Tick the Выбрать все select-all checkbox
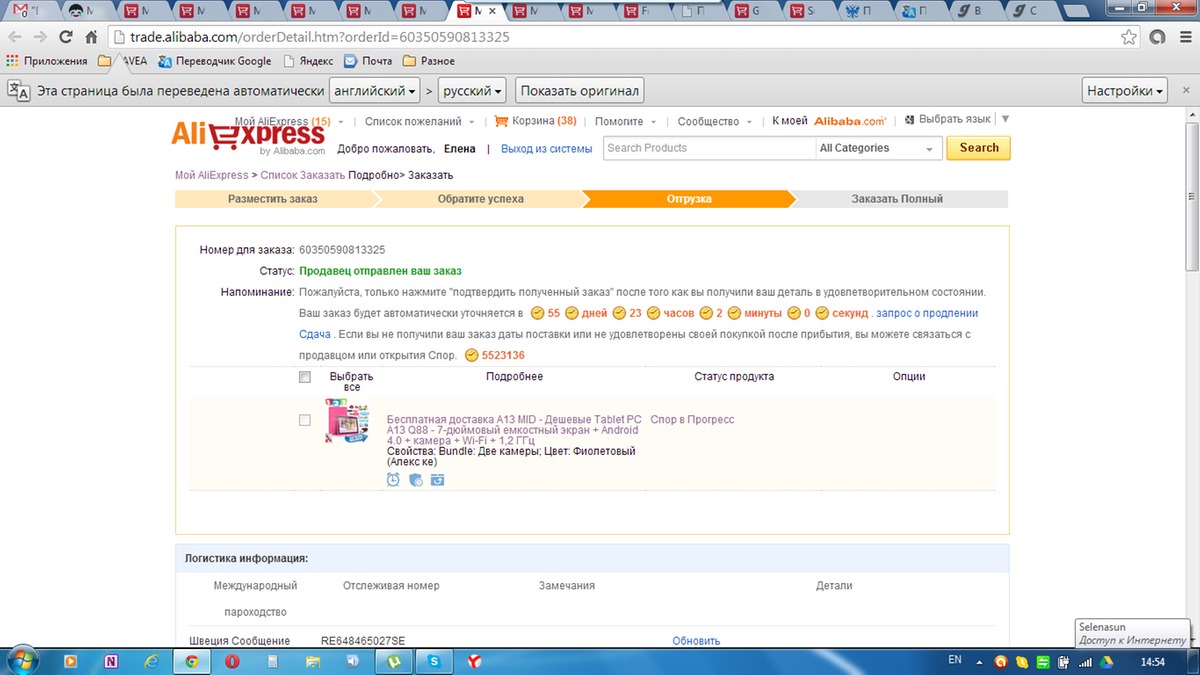 coord(305,377)
